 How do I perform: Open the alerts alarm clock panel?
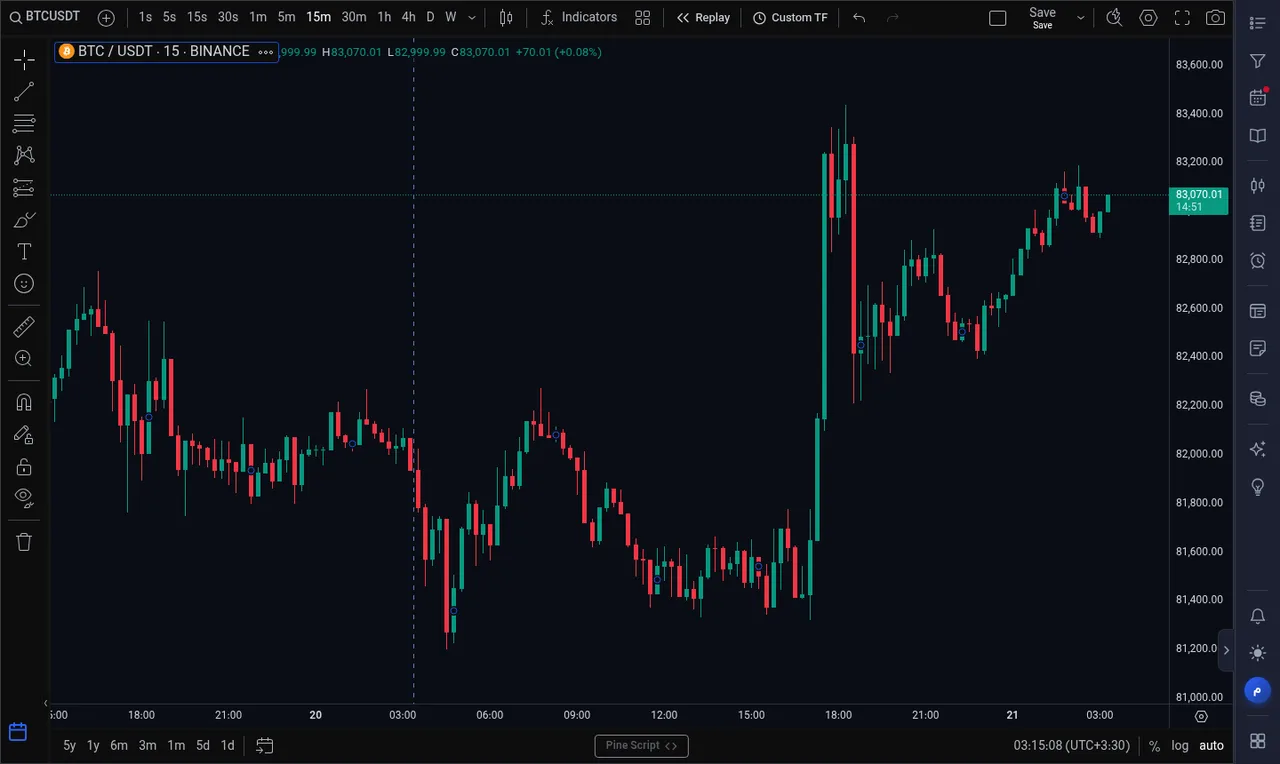1258,261
